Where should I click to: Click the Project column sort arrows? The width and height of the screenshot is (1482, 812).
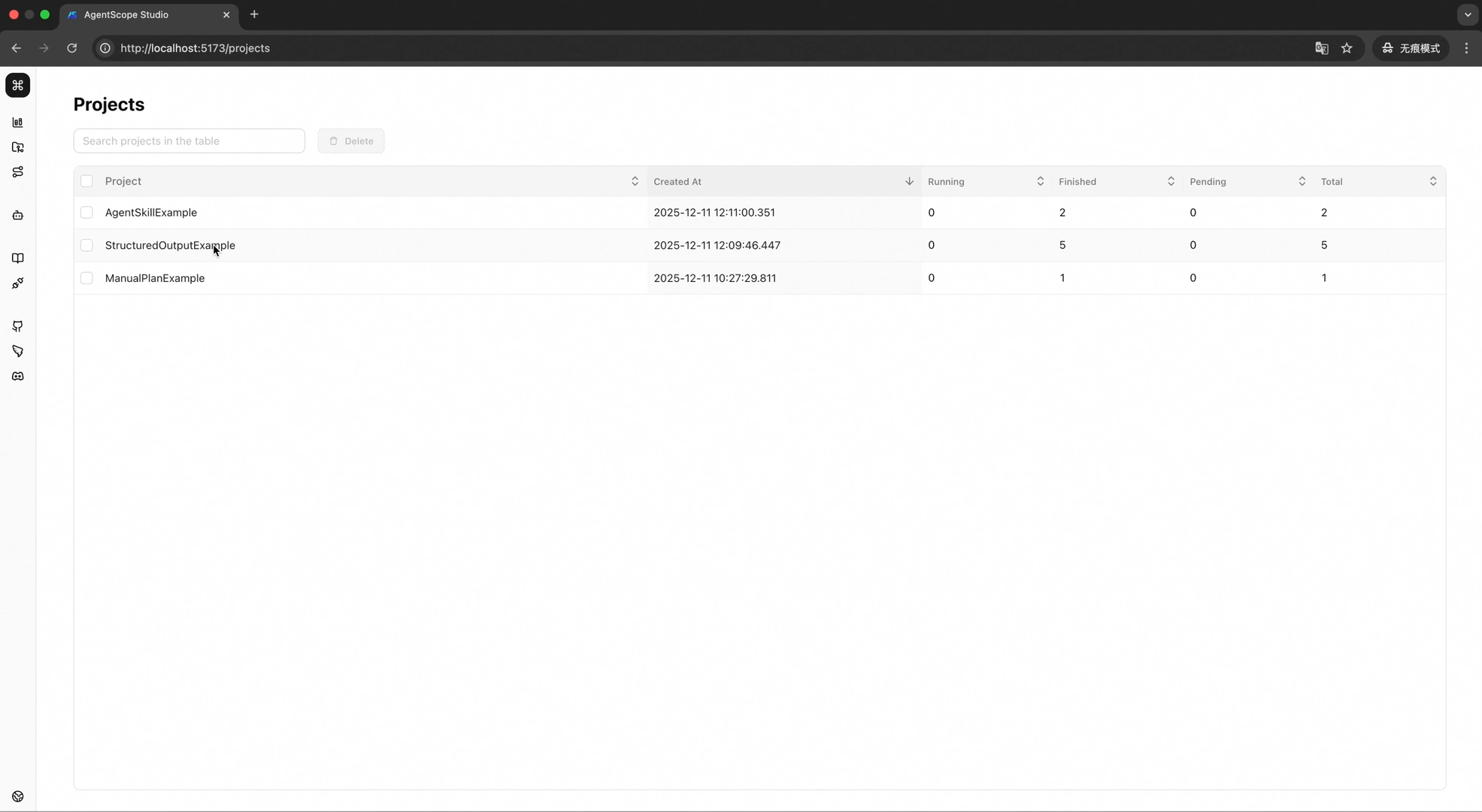click(x=634, y=181)
